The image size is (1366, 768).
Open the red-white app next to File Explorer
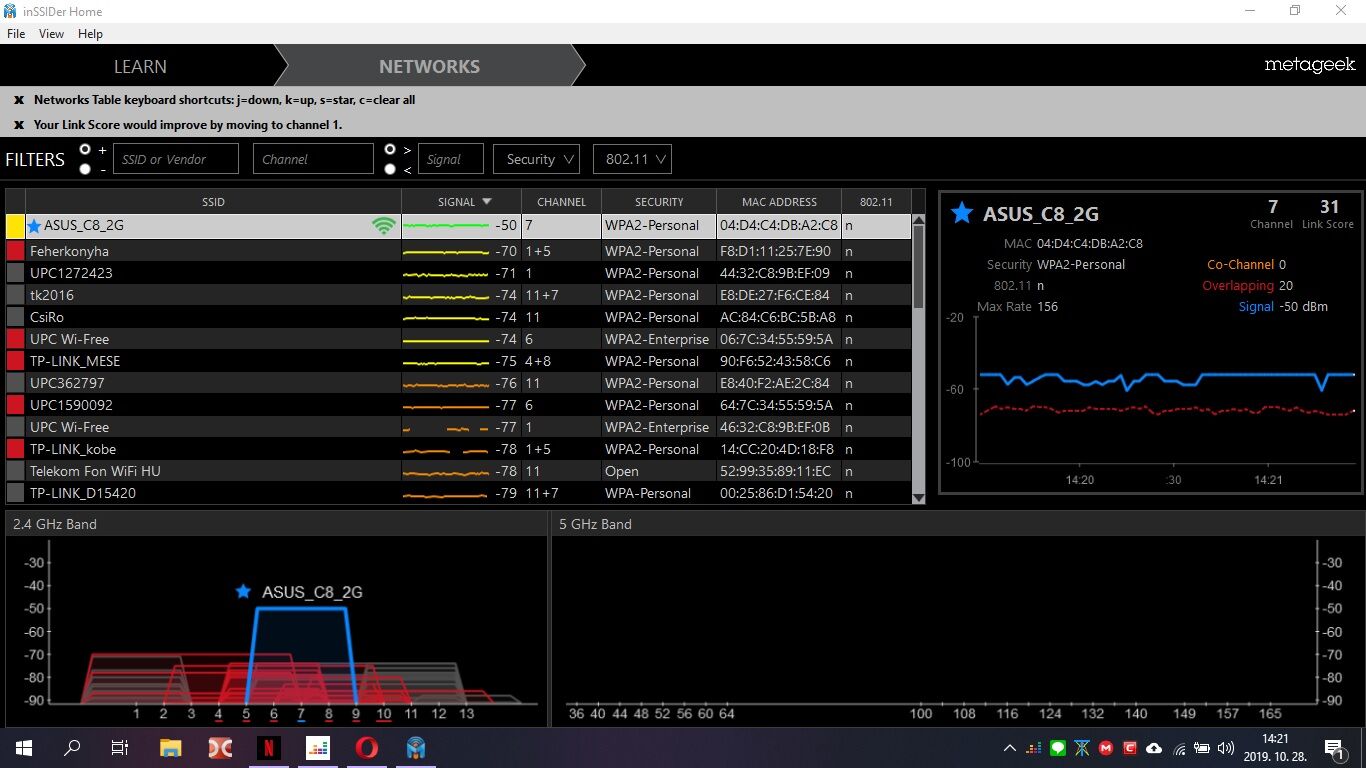pyautogui.click(x=220, y=747)
